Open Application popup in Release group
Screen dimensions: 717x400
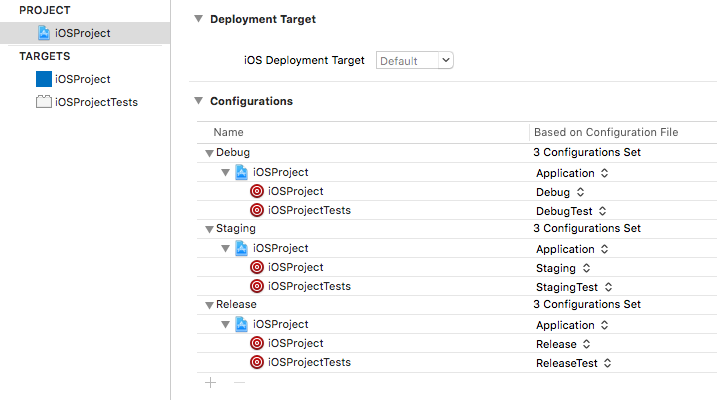coord(572,325)
